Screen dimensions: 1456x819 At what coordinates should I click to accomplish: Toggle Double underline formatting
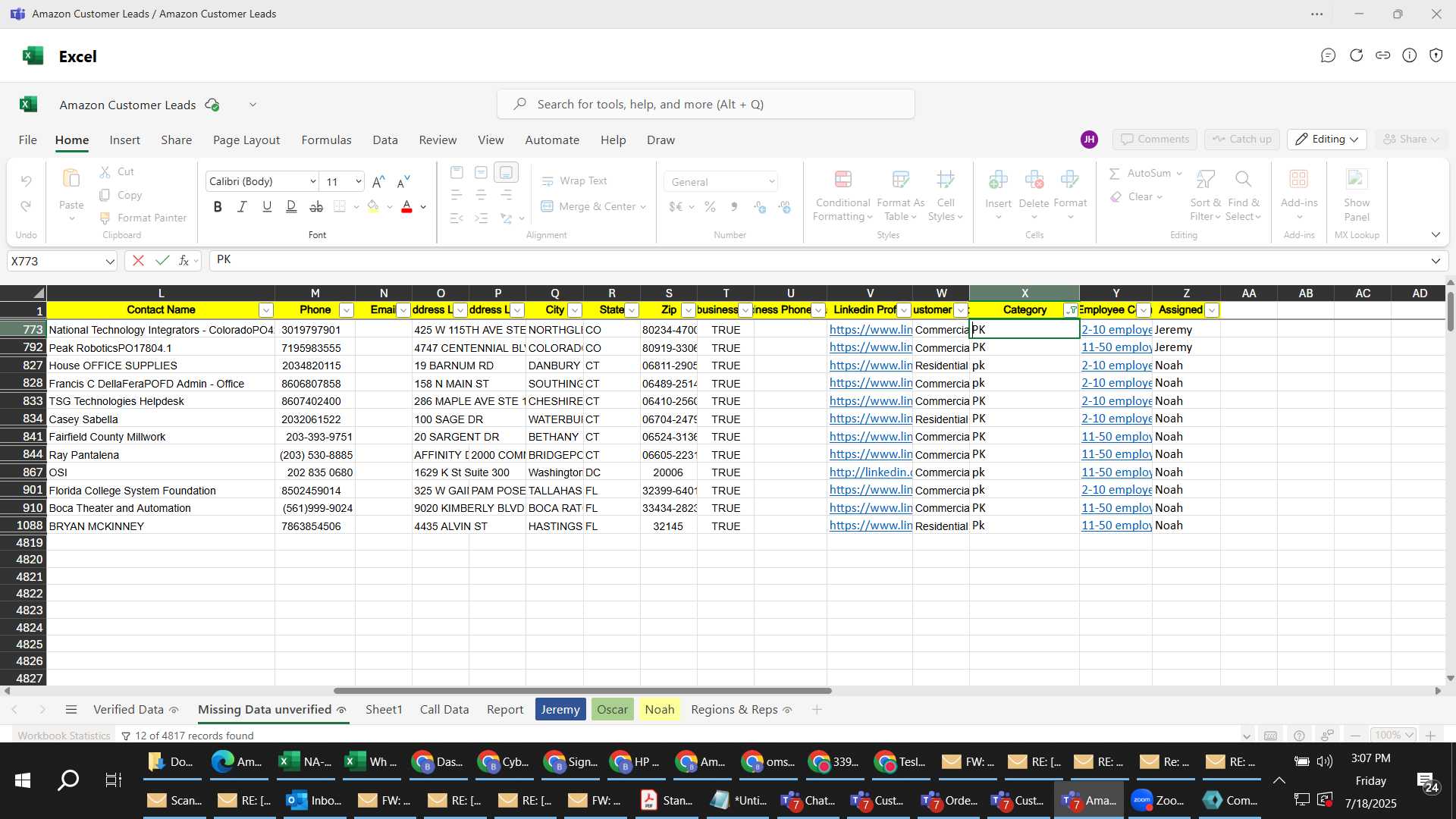(291, 206)
